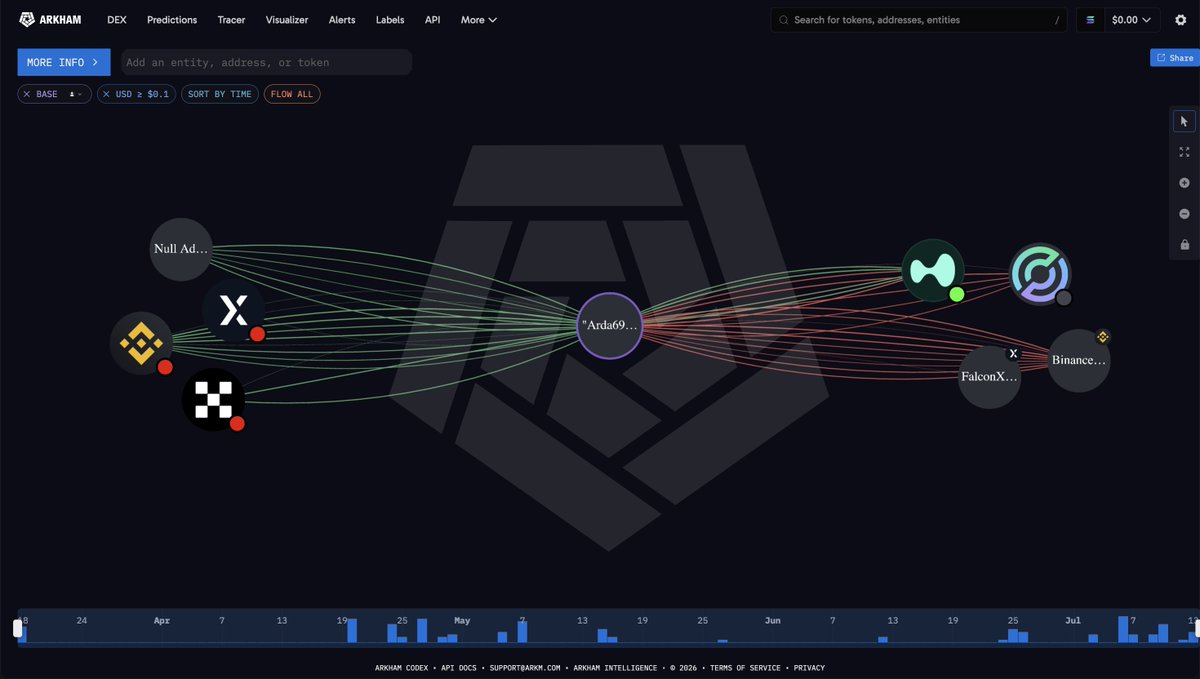The image size is (1200, 679).
Task: Select the pointer cursor tool
Action: tap(1184, 121)
